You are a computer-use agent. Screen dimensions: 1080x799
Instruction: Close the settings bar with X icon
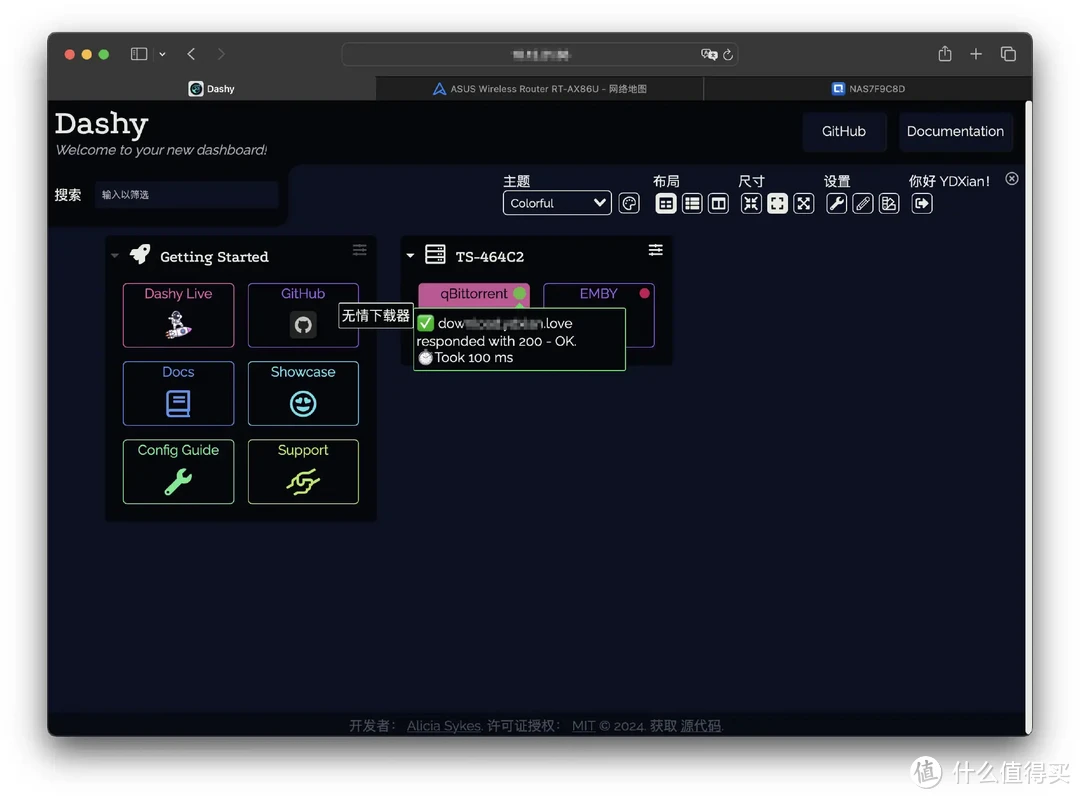pos(1011,179)
